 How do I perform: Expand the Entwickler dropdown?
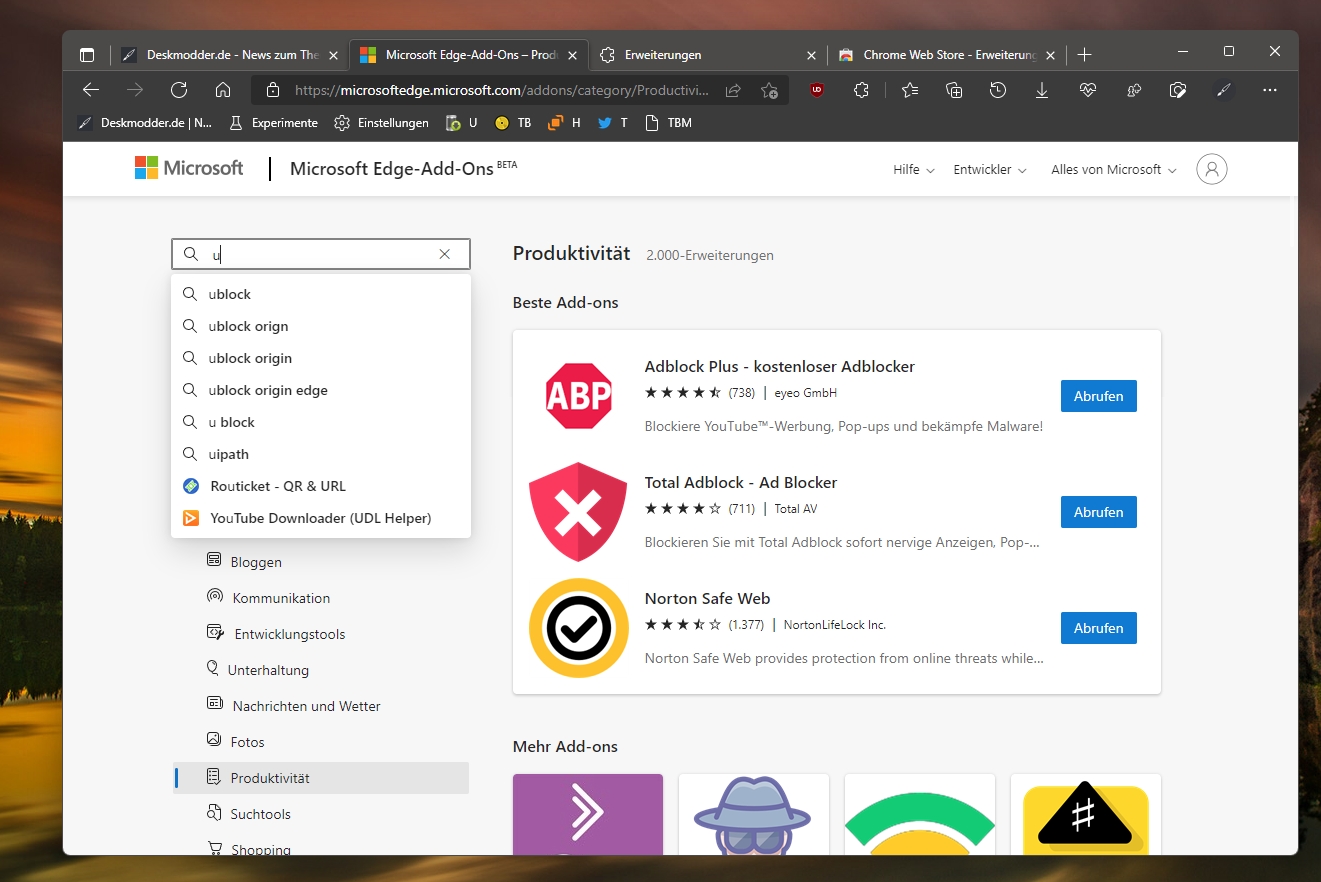click(x=988, y=169)
